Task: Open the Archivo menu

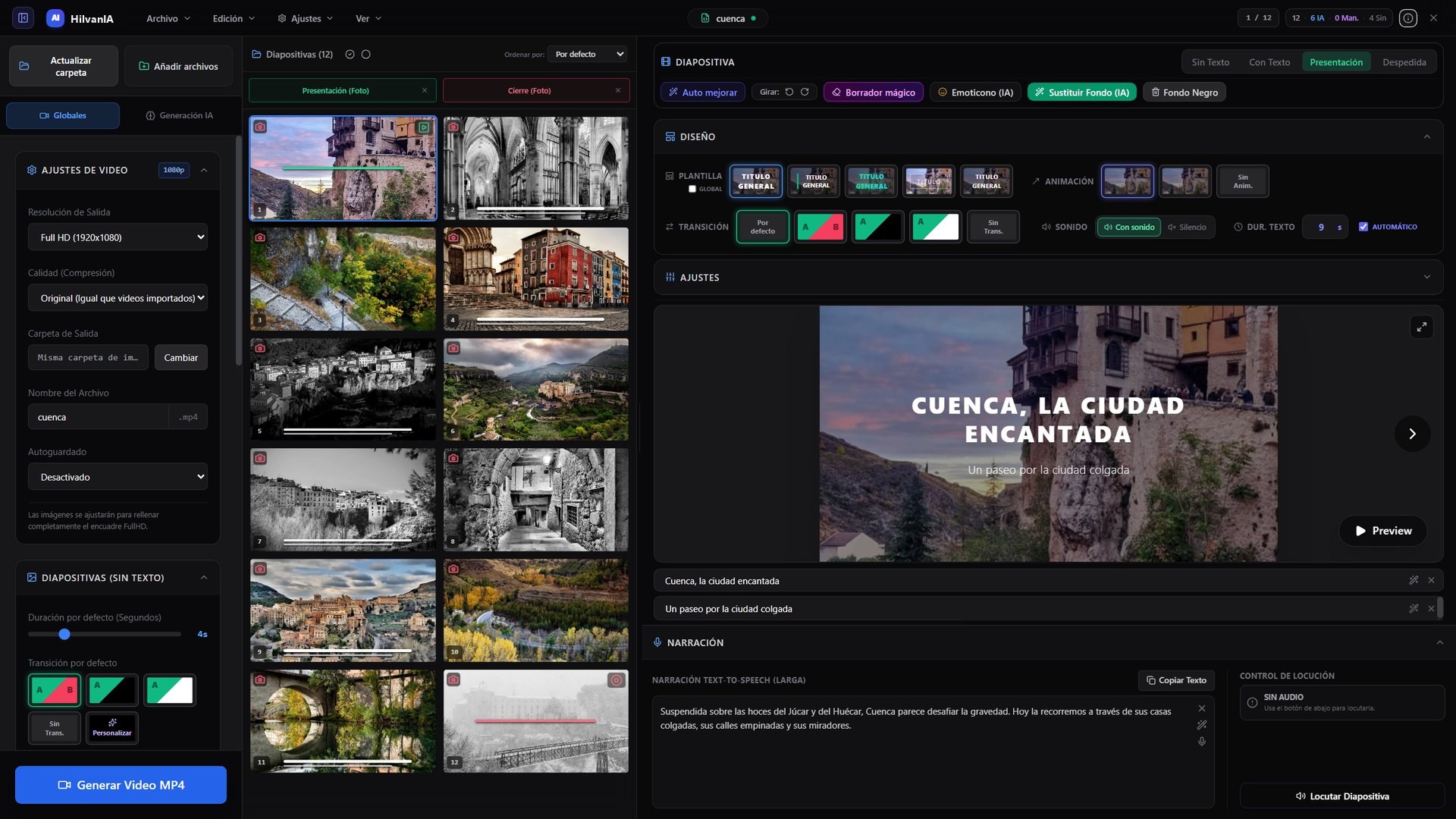Action: coord(168,18)
